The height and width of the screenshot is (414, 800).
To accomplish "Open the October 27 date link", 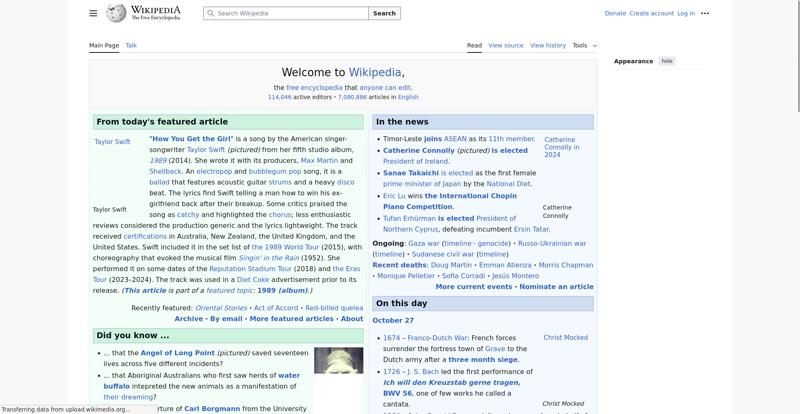I will point(393,320).
